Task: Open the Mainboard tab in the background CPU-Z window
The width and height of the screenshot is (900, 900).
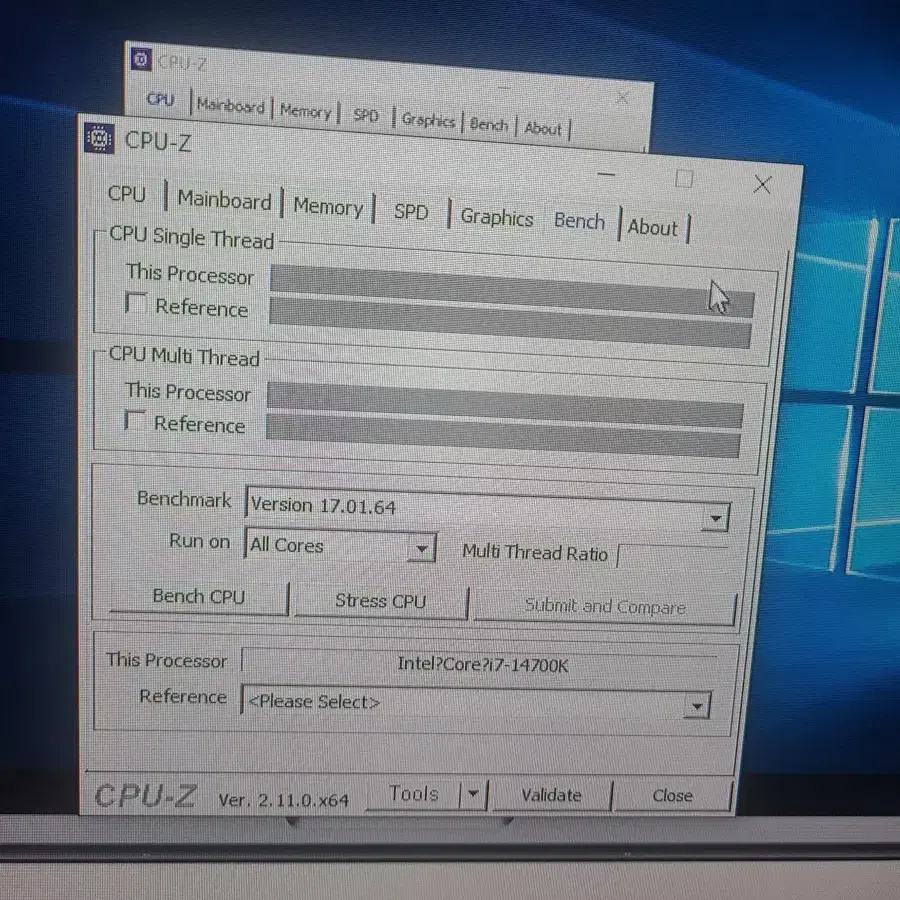Action: click(x=231, y=106)
